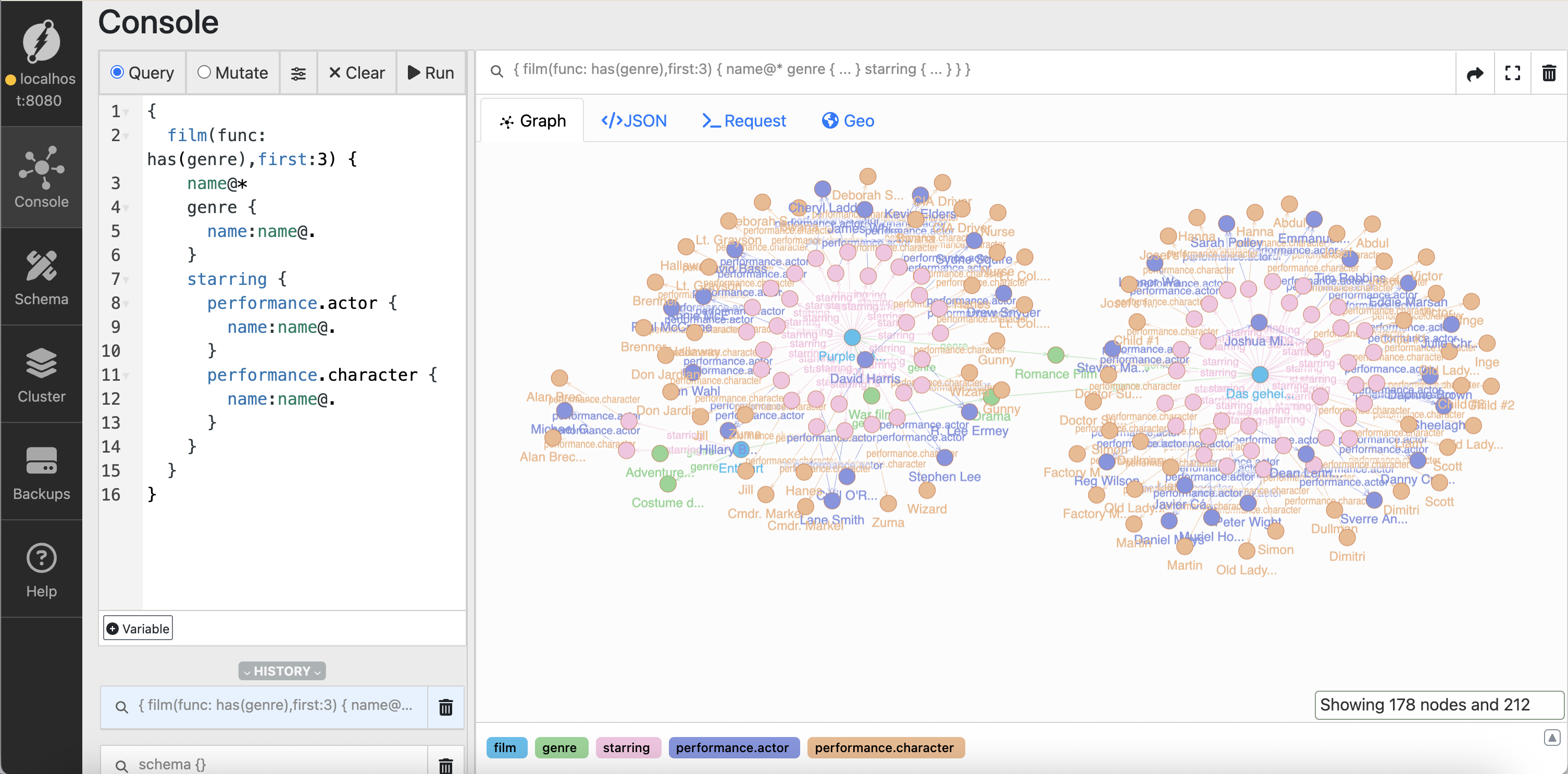Enter fullscreen graph view
The width and height of the screenshot is (1568, 774).
pos(1513,73)
